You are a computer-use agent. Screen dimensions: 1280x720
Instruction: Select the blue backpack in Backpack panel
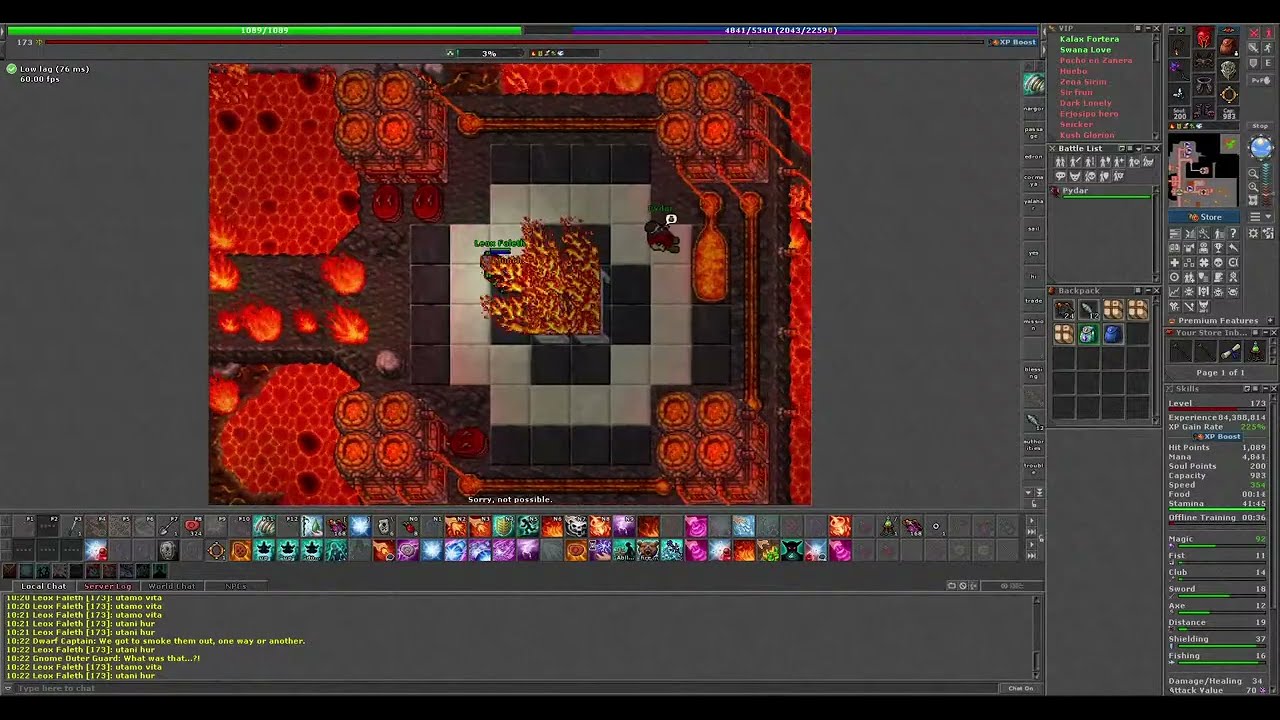click(1113, 334)
